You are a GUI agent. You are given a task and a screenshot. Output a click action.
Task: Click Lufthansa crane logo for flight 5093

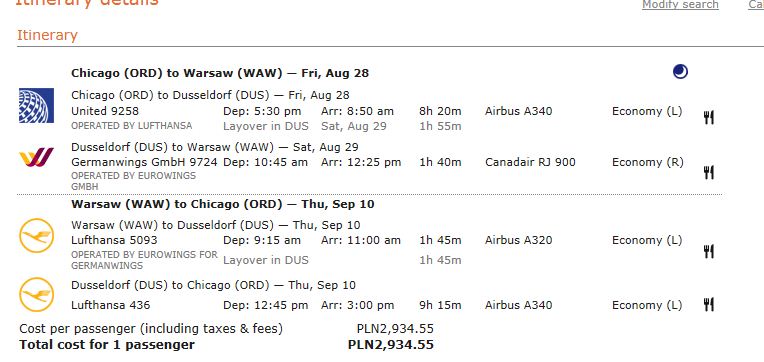point(37,236)
